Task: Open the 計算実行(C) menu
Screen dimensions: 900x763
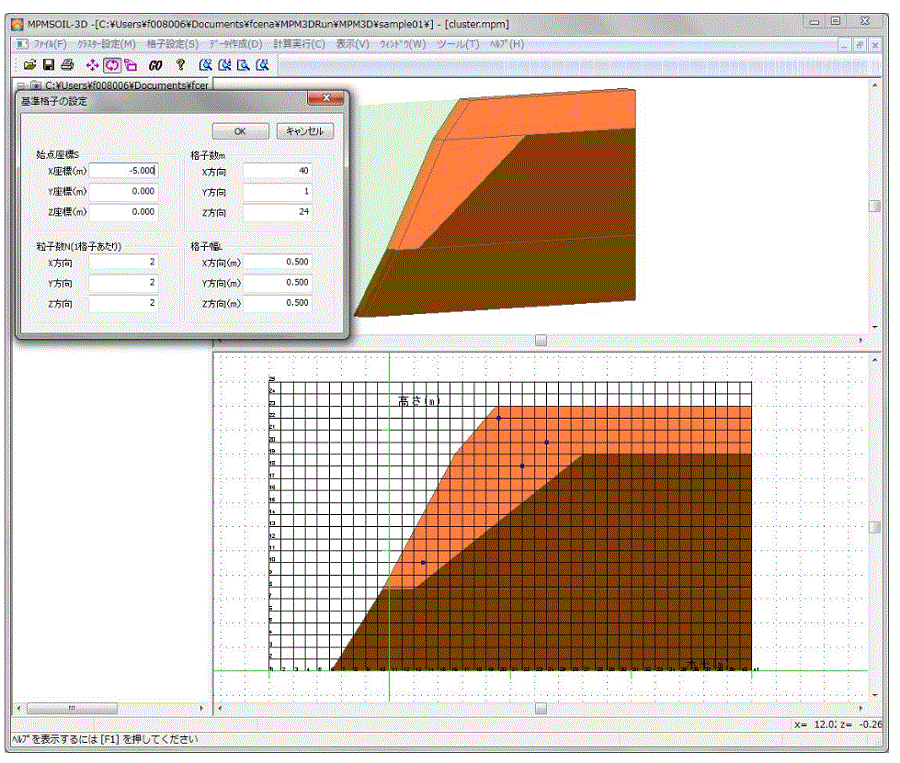Action: click(x=299, y=43)
